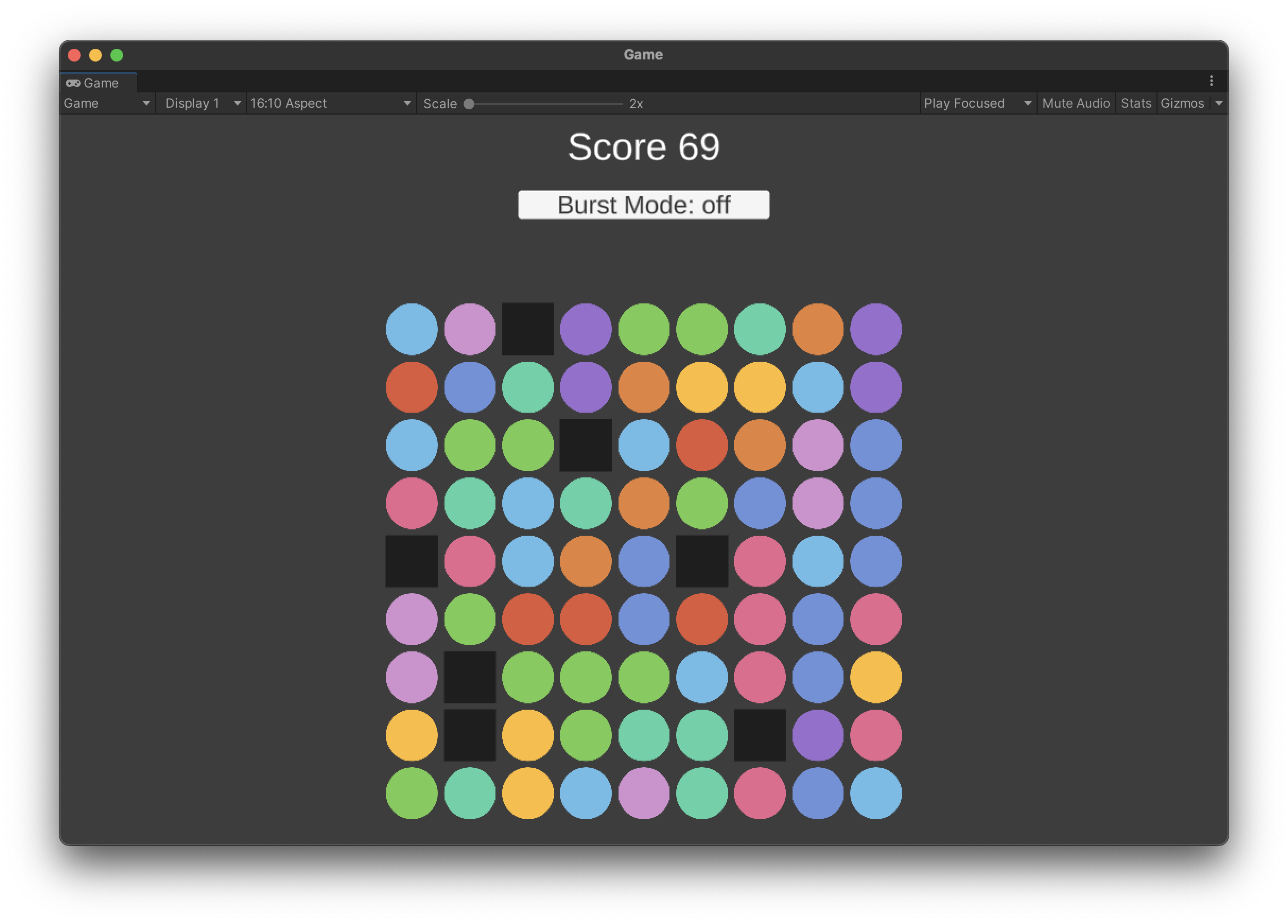Open the 16:10 Aspect ratio dropdown
Screen dimensions: 1288x924
[x=330, y=103]
